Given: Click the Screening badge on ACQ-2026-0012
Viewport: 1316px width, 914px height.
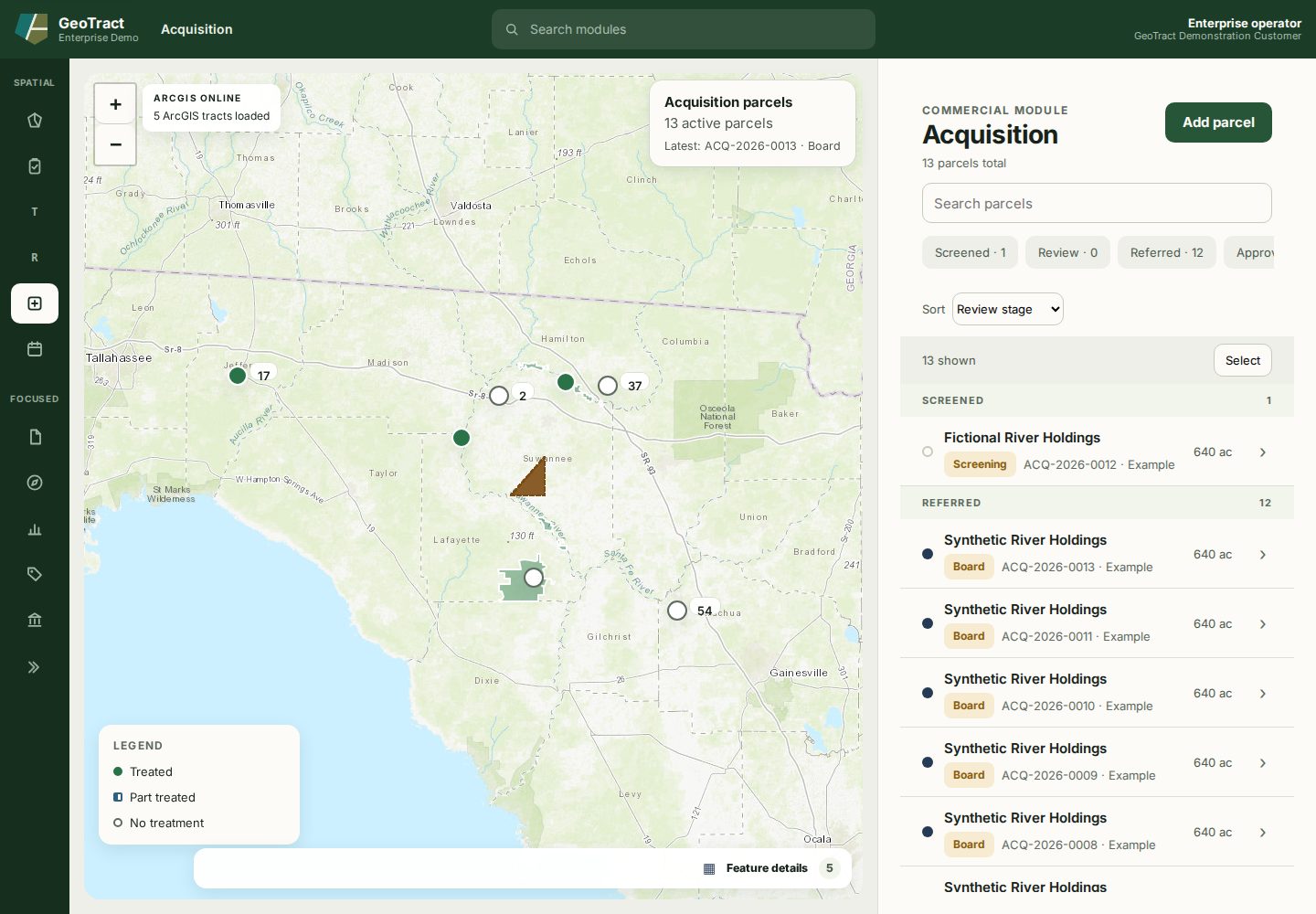Looking at the screenshot, I should coord(980,464).
